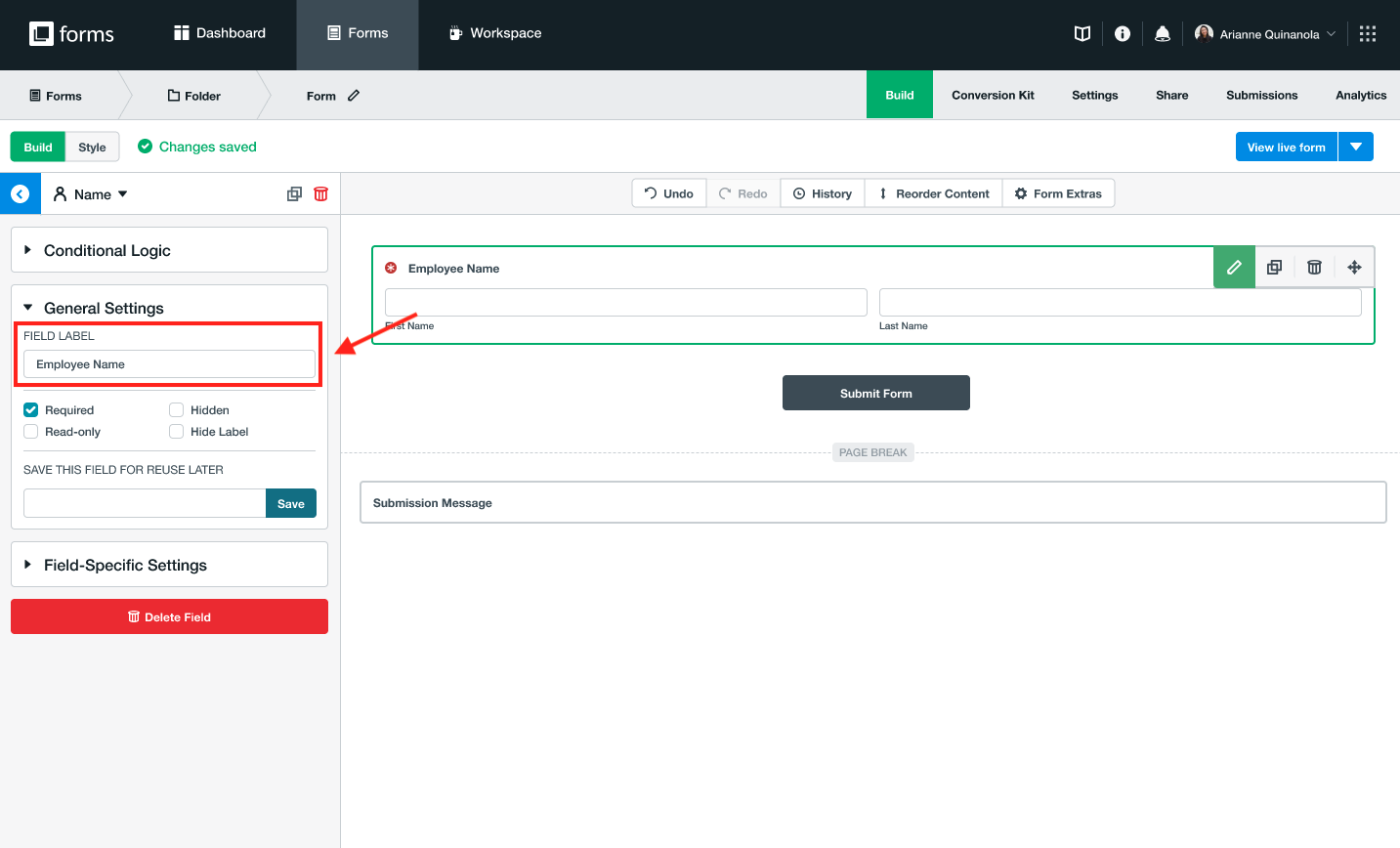1400x848 pixels.
Task: Open the notifications bell icon
Action: 1162,34
